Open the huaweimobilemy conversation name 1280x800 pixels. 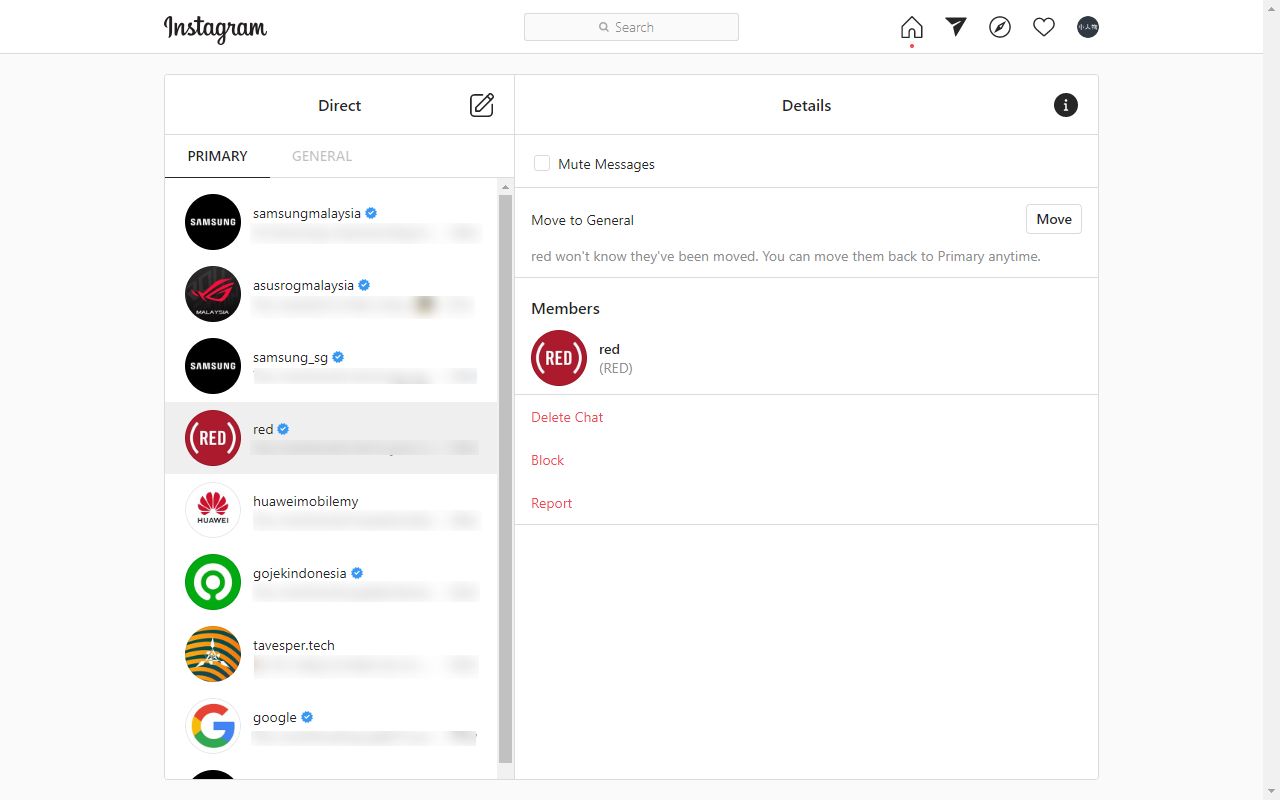[305, 501]
